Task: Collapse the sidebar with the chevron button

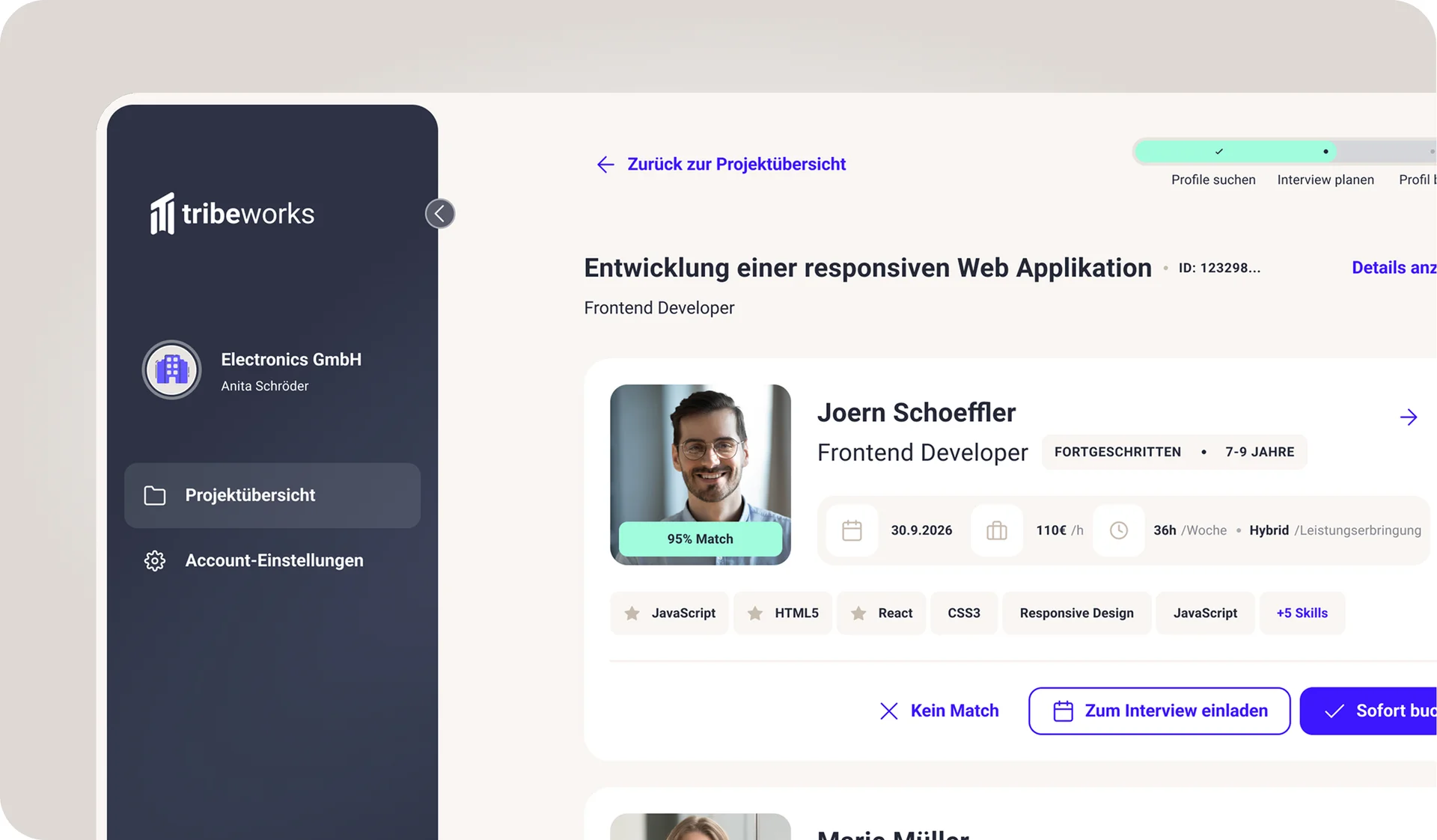Action: (440, 214)
